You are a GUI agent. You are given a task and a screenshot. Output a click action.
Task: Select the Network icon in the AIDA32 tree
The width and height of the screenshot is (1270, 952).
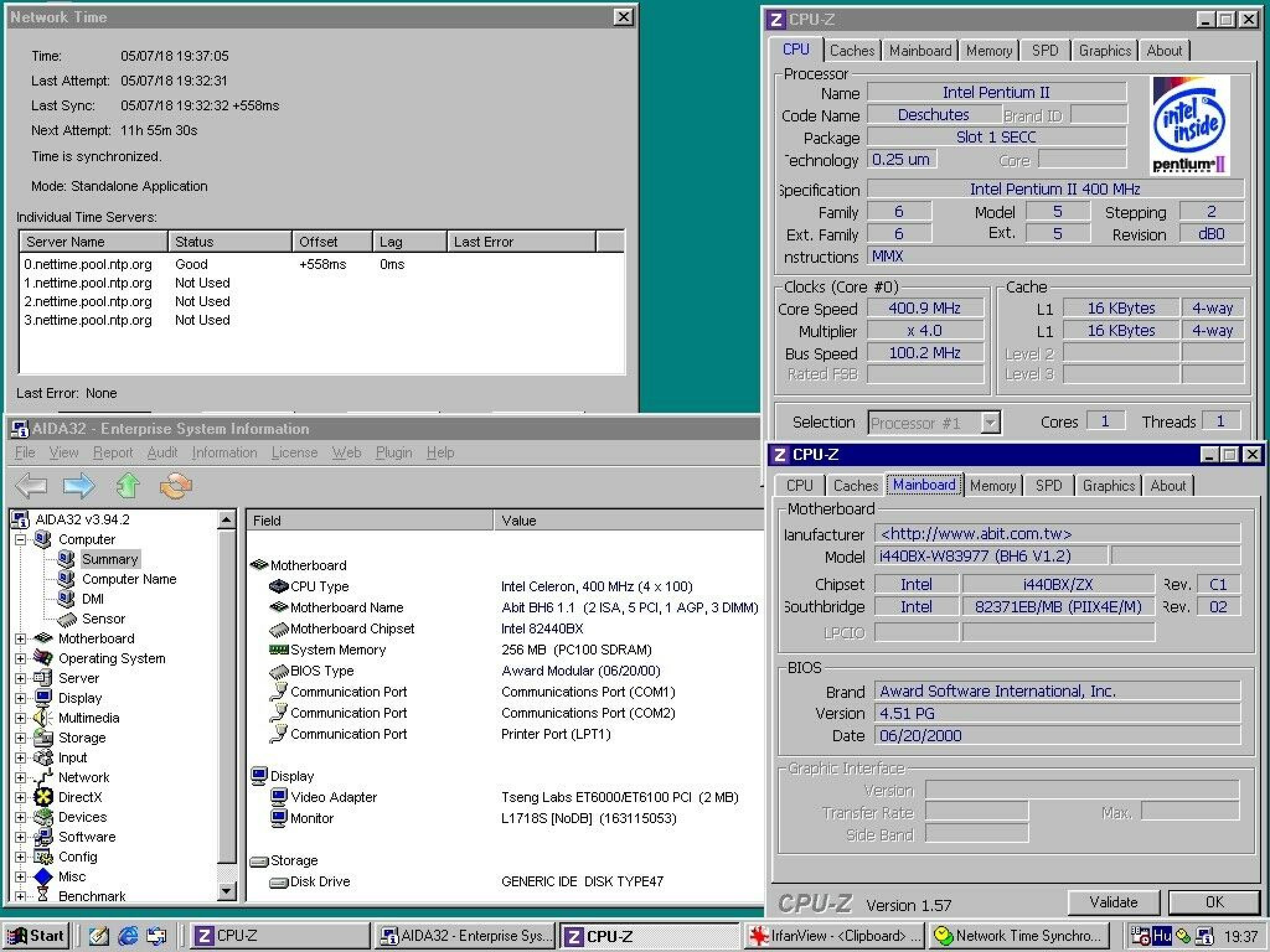(x=43, y=777)
